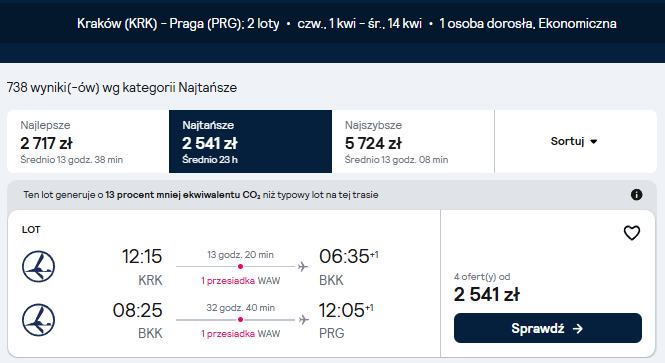Click LOT airline logo on outbound flight

[x=38, y=267]
